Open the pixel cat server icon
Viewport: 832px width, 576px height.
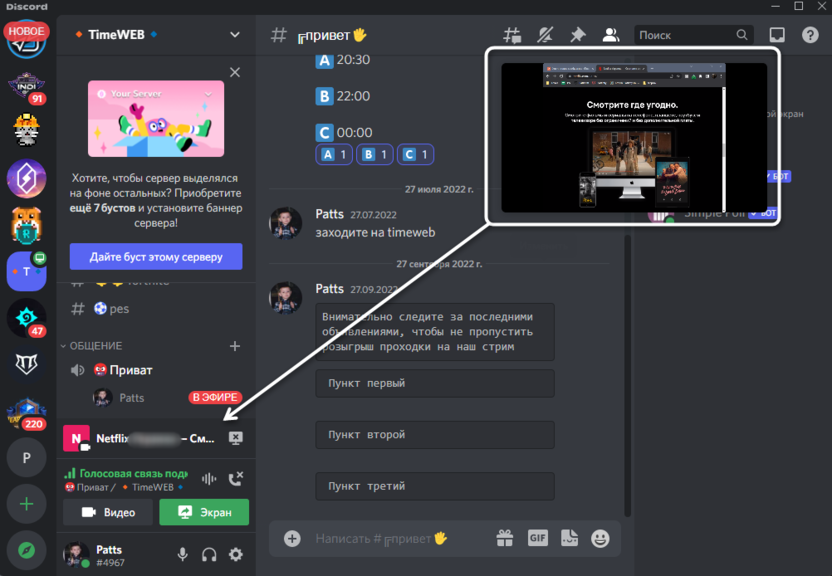pos(27,130)
